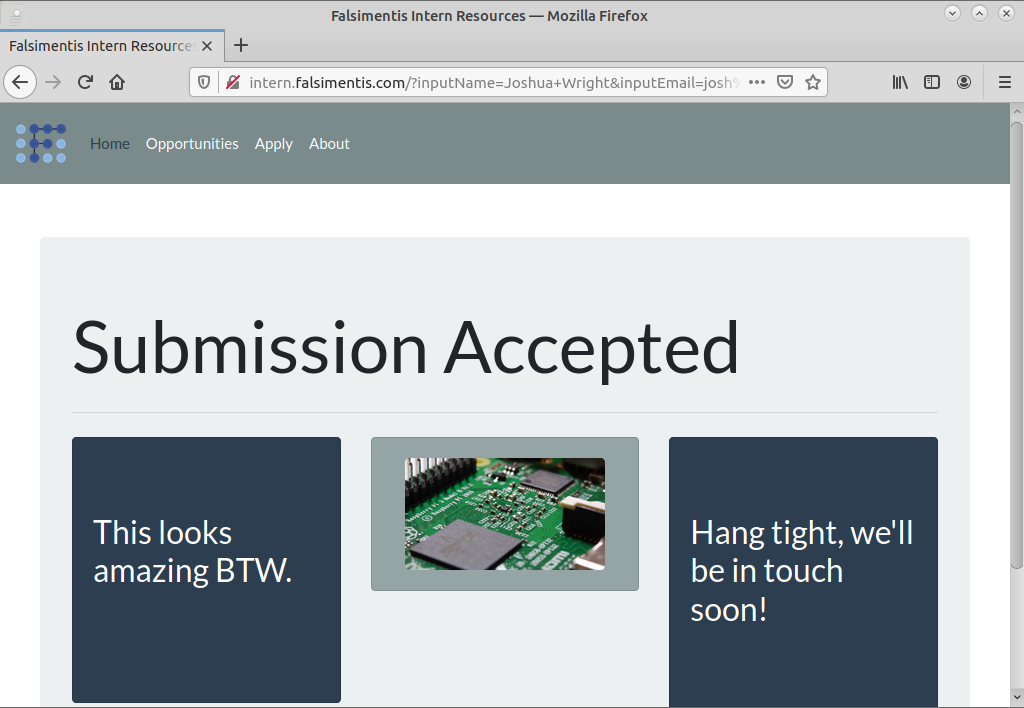View insecure connection padlock details
This screenshot has width=1024, height=708.
click(232, 82)
